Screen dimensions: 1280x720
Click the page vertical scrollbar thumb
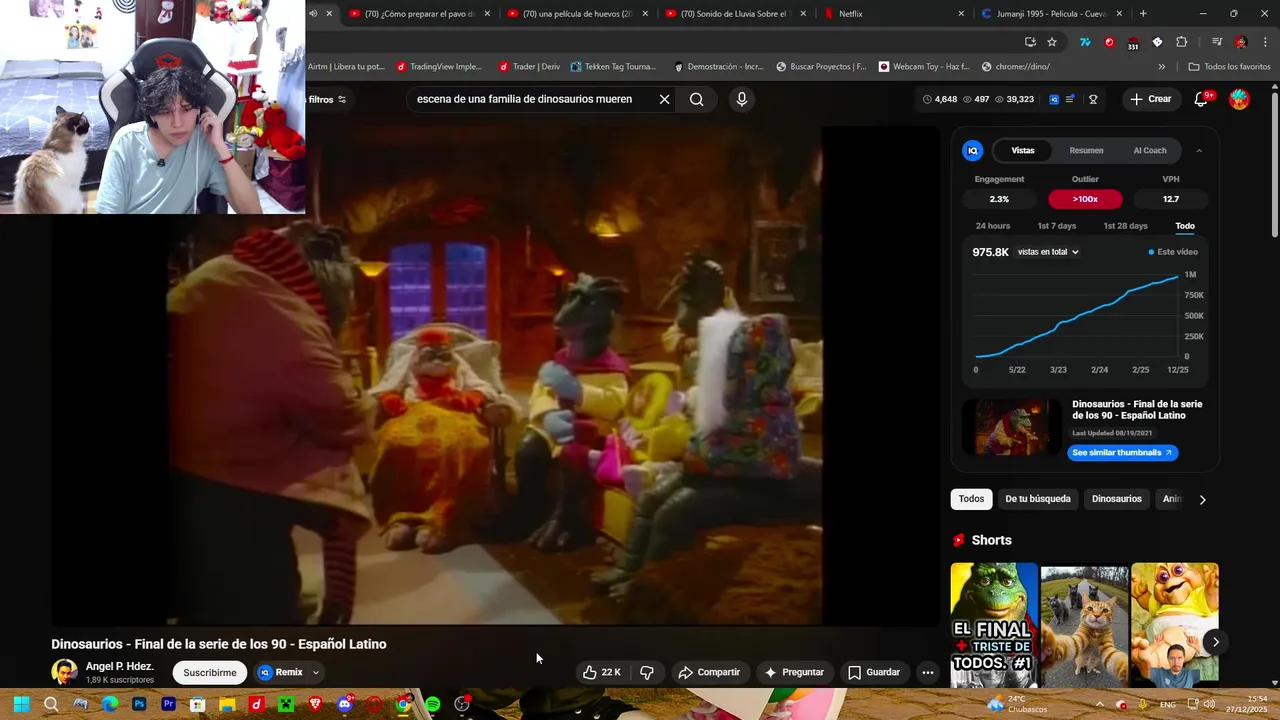click(1274, 165)
